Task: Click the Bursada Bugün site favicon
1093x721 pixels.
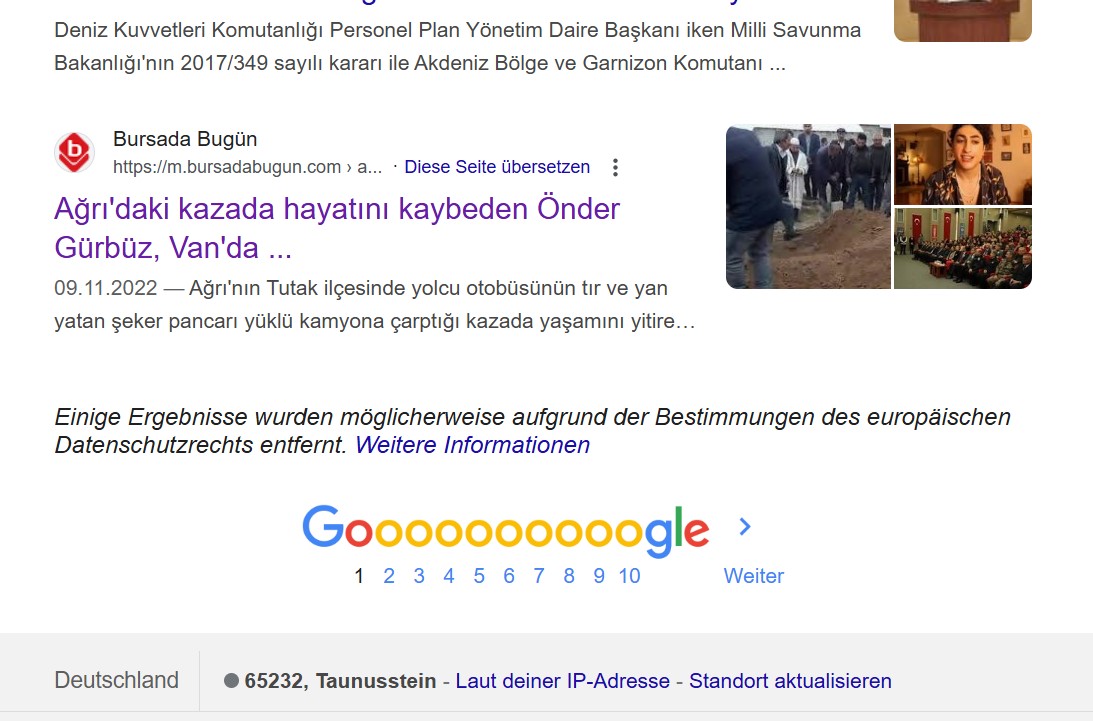Action: point(75,152)
